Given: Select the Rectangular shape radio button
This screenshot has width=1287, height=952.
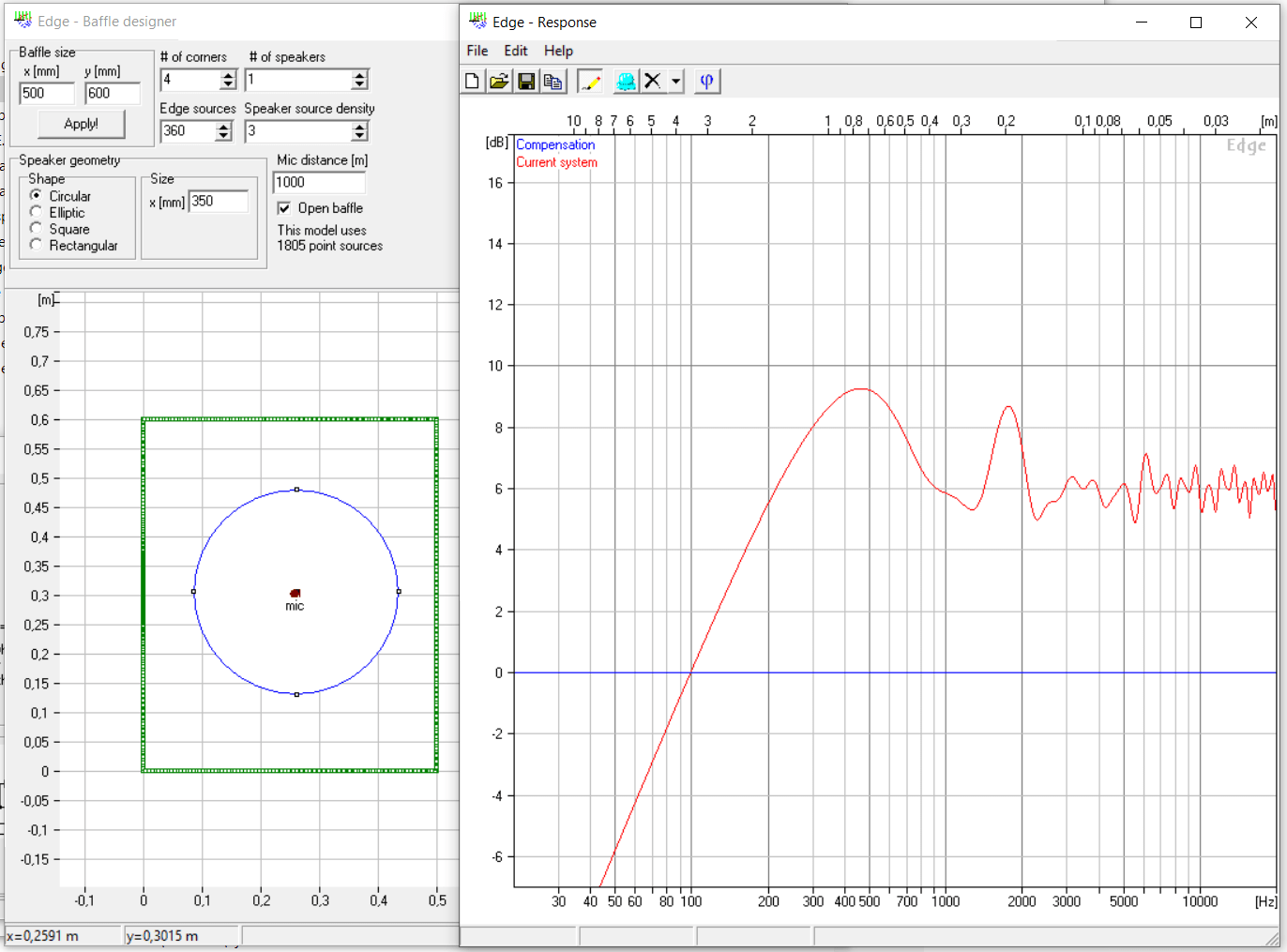Looking at the screenshot, I should pos(36,245).
